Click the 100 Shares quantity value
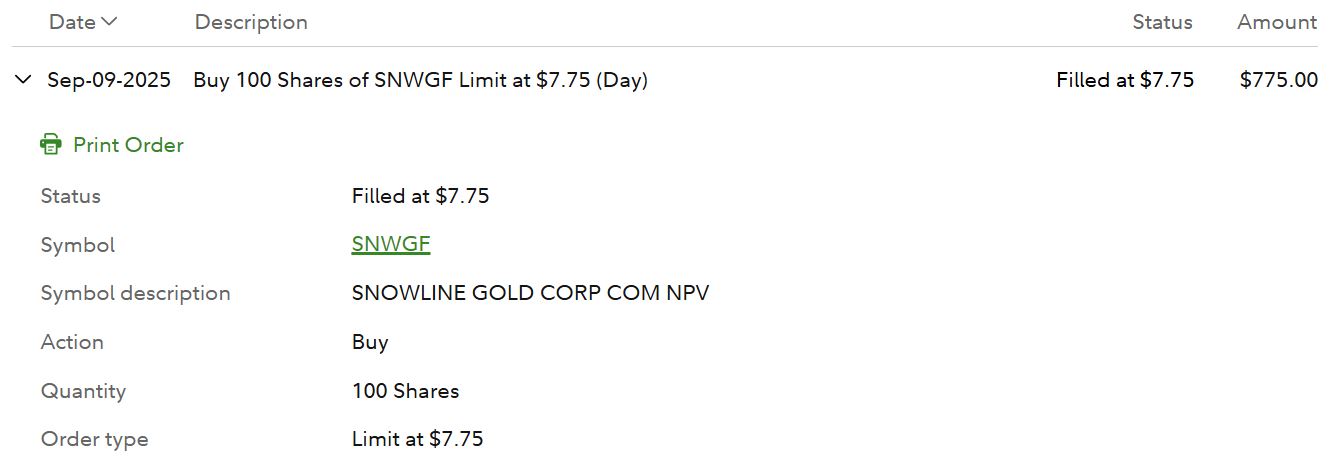The width and height of the screenshot is (1339, 467). click(x=405, y=391)
